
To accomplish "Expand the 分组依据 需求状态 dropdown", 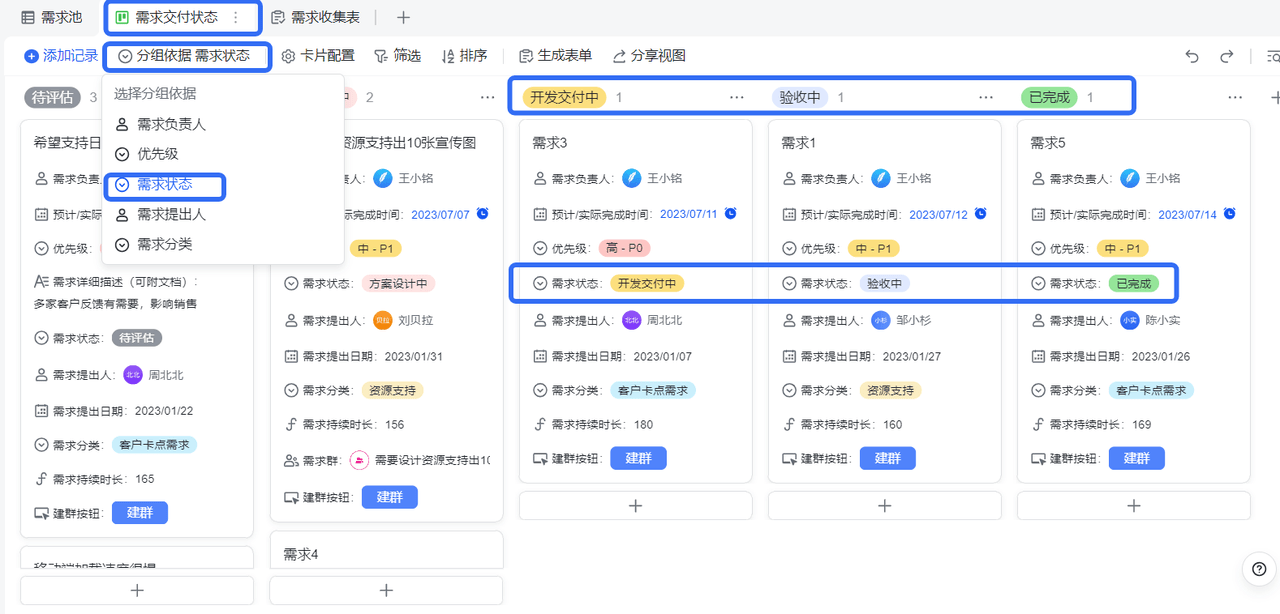I will coord(184,56).
